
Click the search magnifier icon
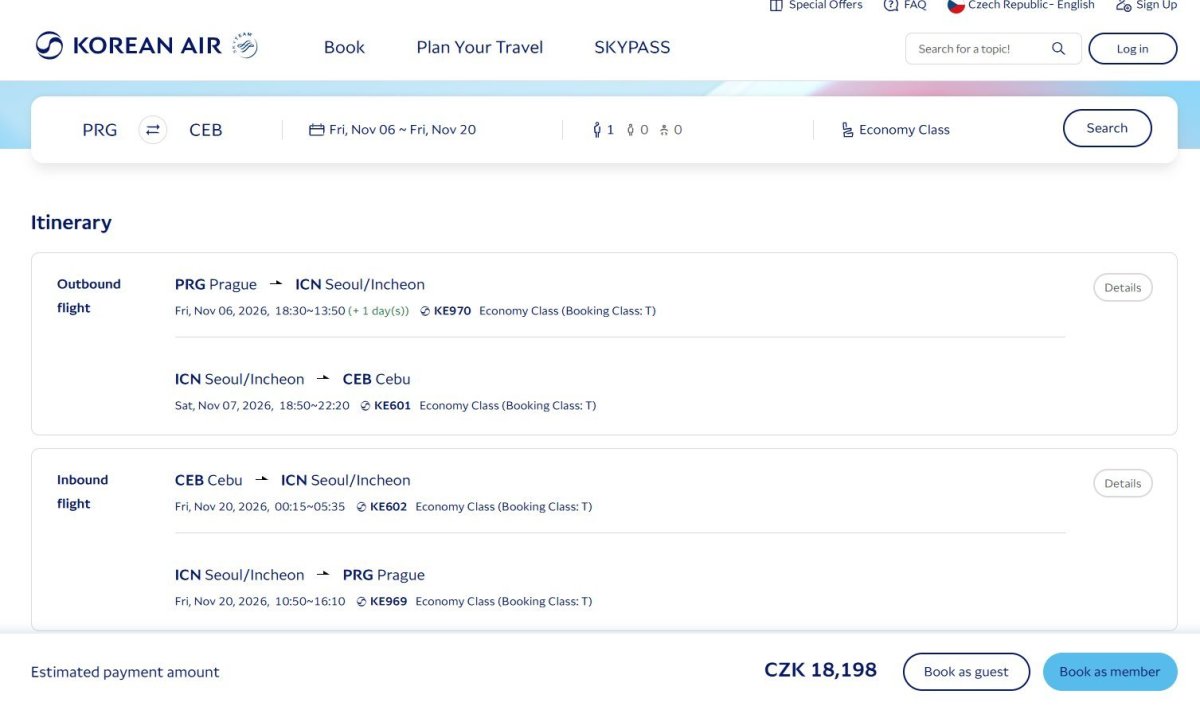click(x=1059, y=49)
